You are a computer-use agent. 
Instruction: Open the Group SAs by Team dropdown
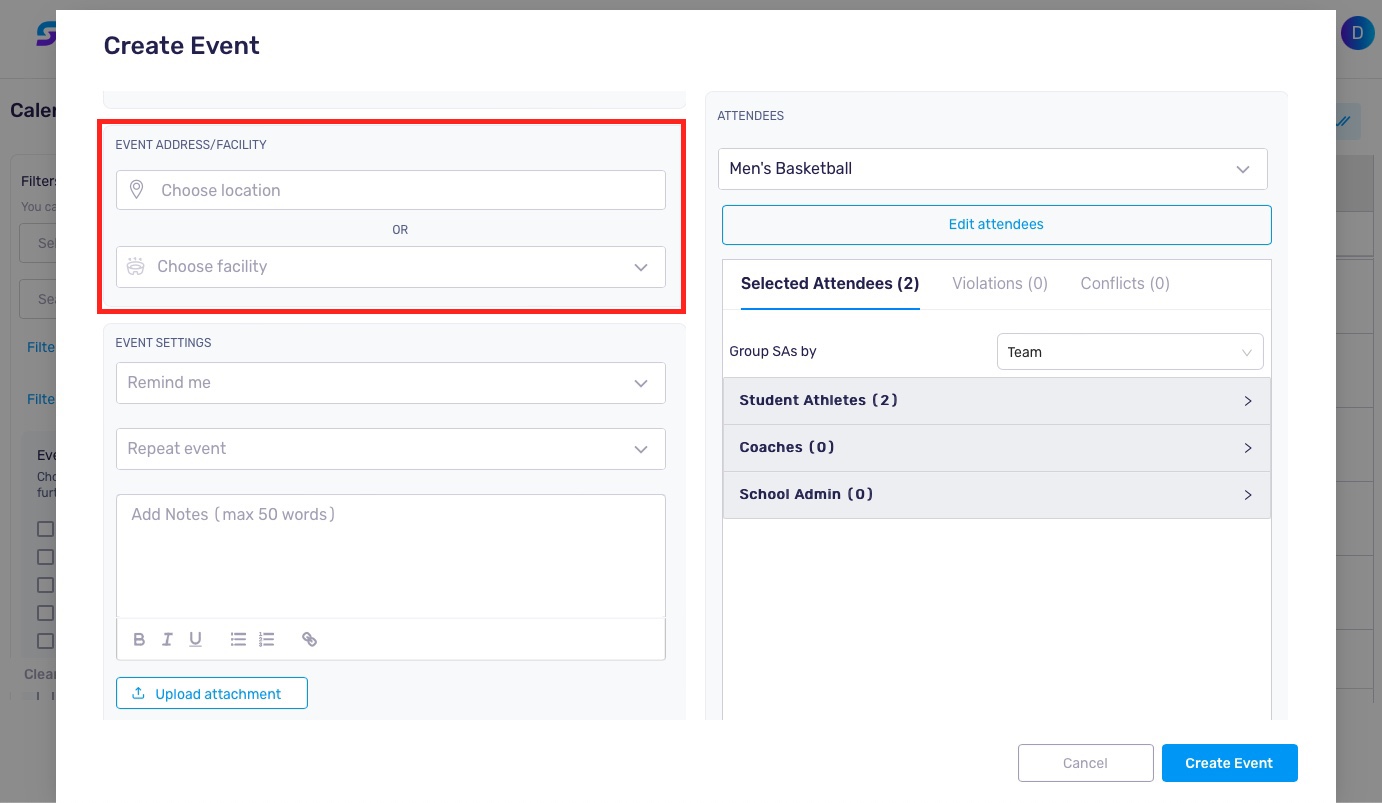[x=1130, y=352]
